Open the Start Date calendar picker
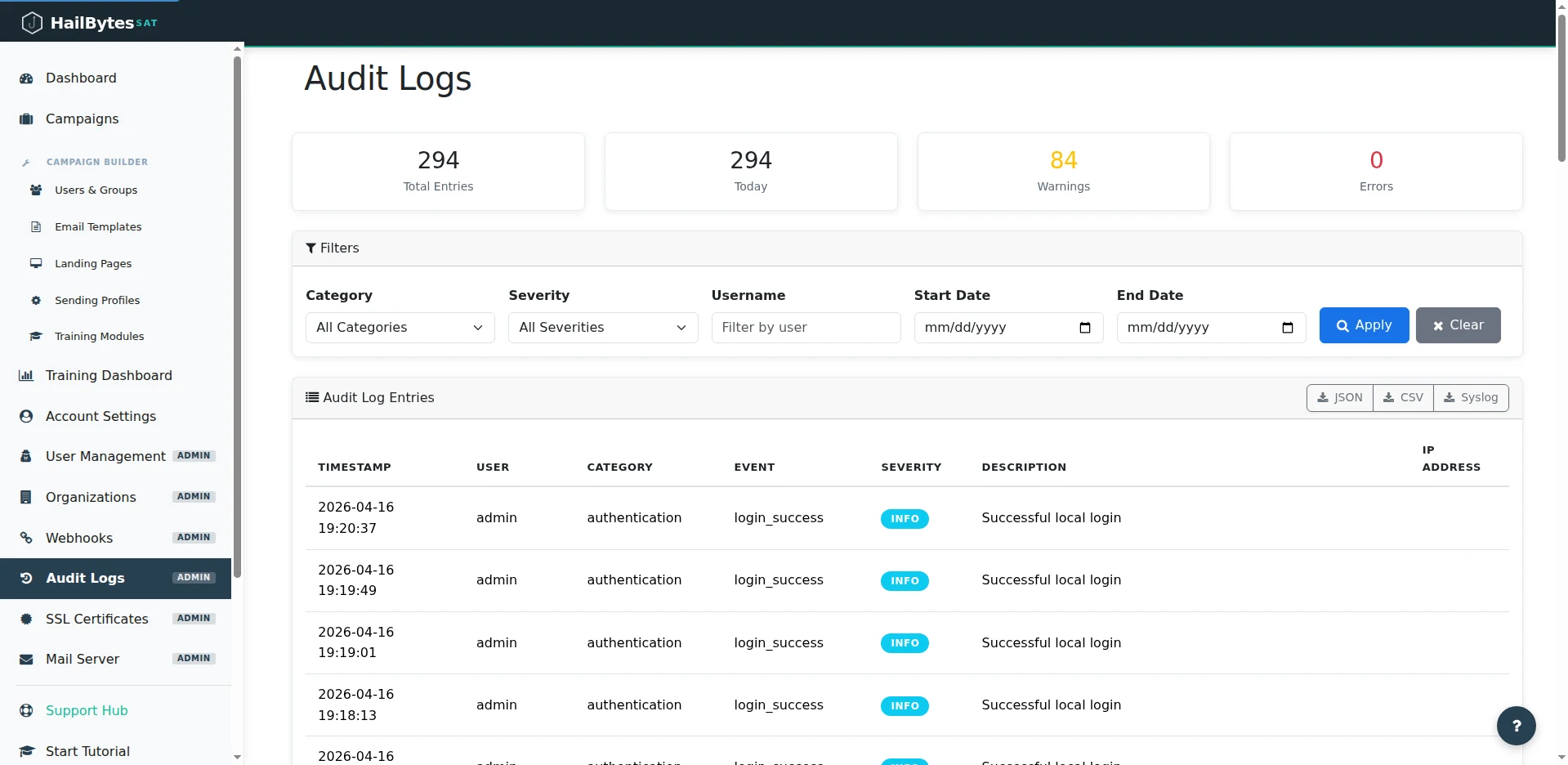This screenshot has width=1568, height=765. pos(1084,328)
